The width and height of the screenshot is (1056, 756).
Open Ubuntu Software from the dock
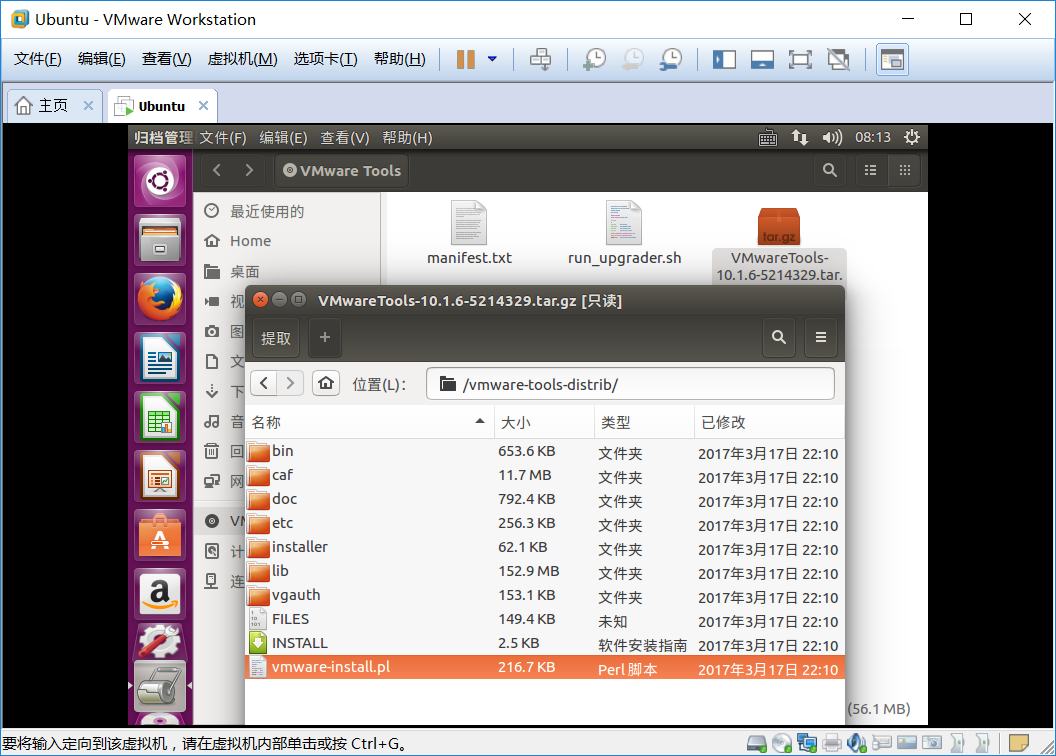point(160,535)
